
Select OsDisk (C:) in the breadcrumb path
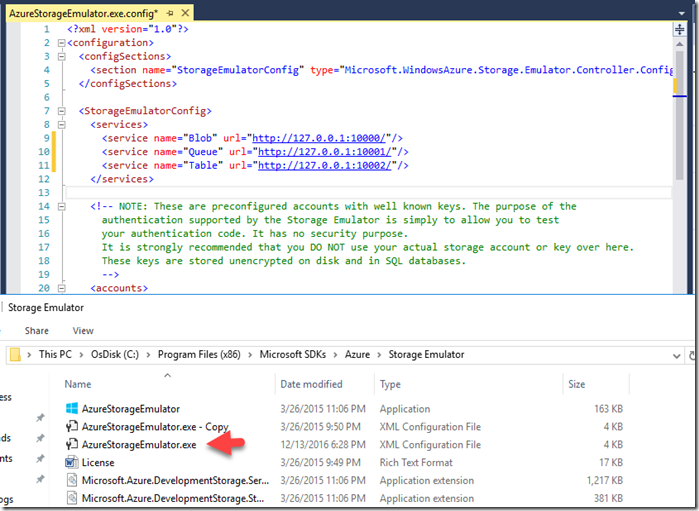[x=115, y=354]
